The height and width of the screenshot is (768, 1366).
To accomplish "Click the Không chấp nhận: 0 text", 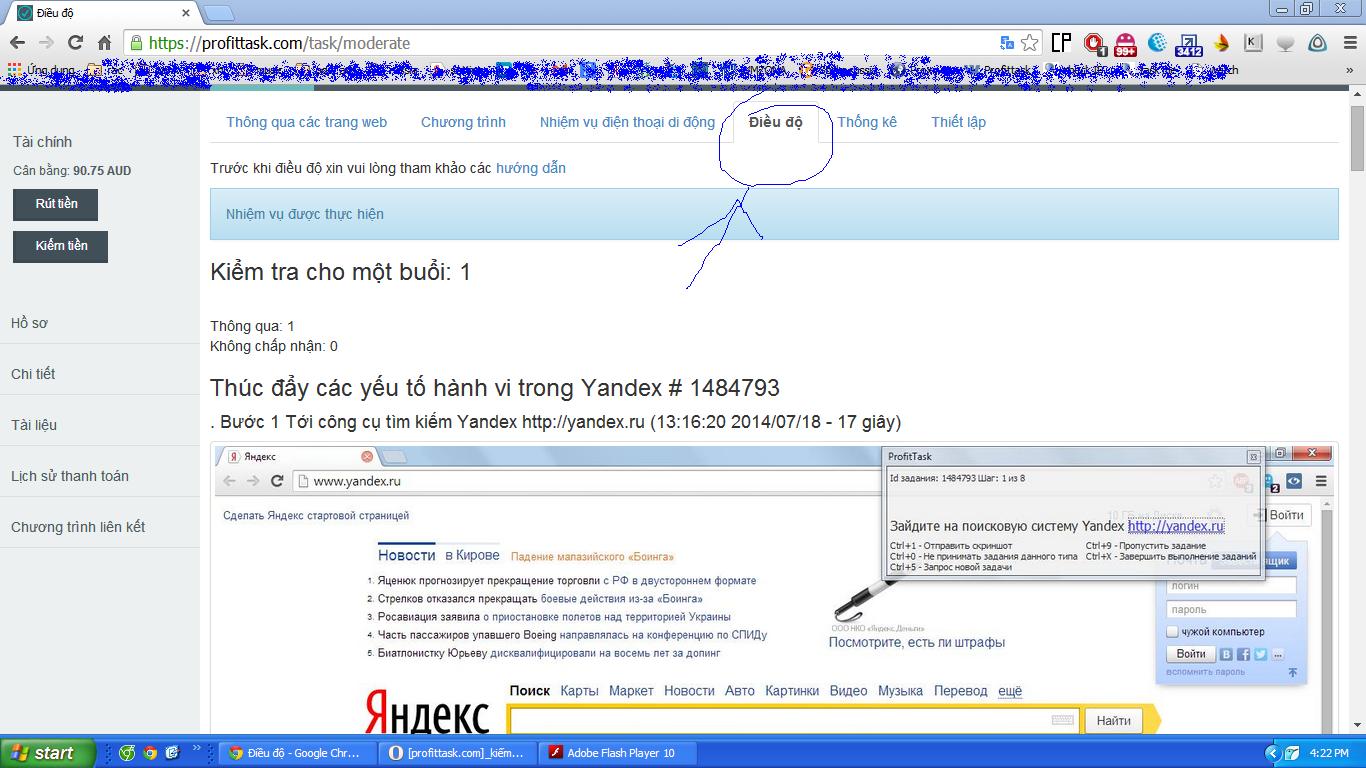I will pyautogui.click(x=274, y=346).
